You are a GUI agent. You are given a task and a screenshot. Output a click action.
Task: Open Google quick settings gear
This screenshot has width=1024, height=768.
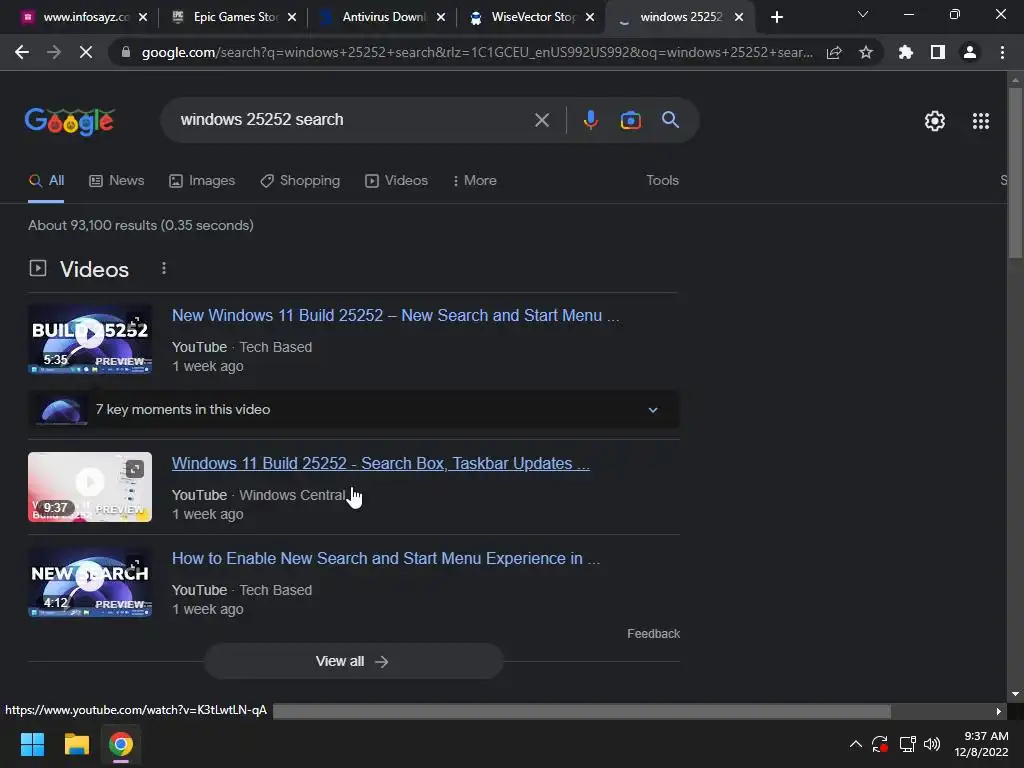click(x=935, y=121)
